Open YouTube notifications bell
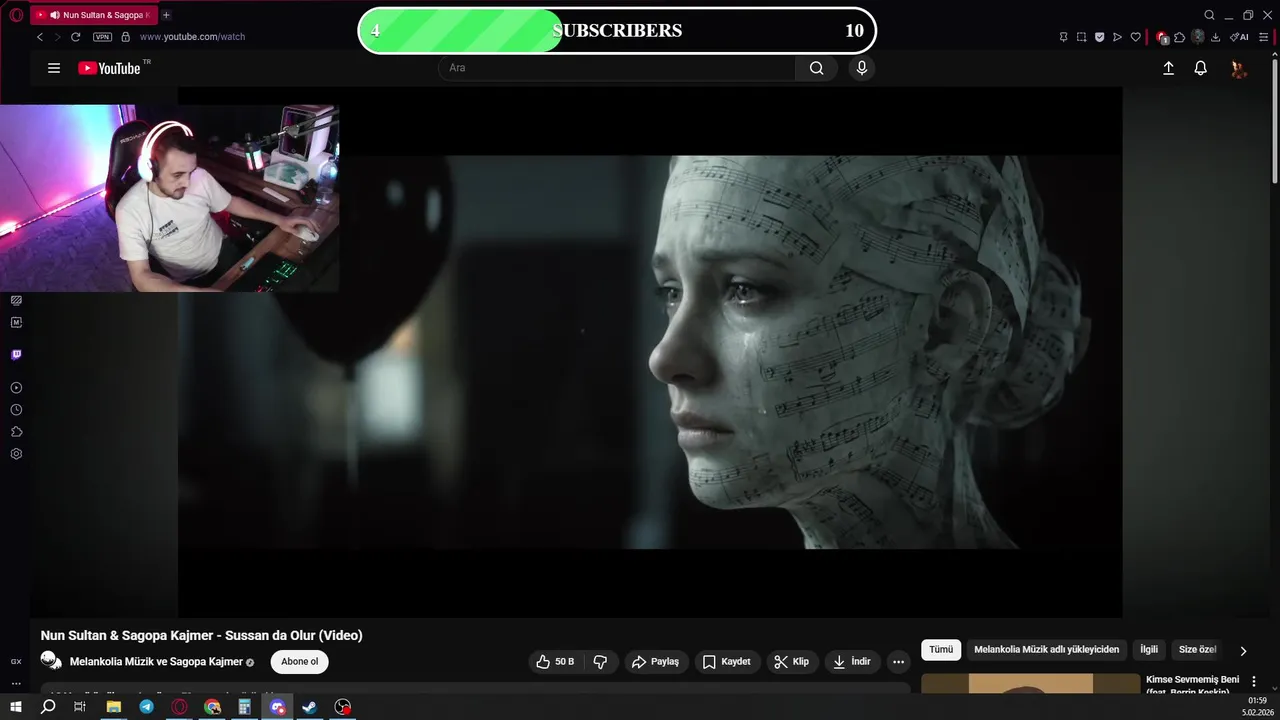 pos(1200,68)
